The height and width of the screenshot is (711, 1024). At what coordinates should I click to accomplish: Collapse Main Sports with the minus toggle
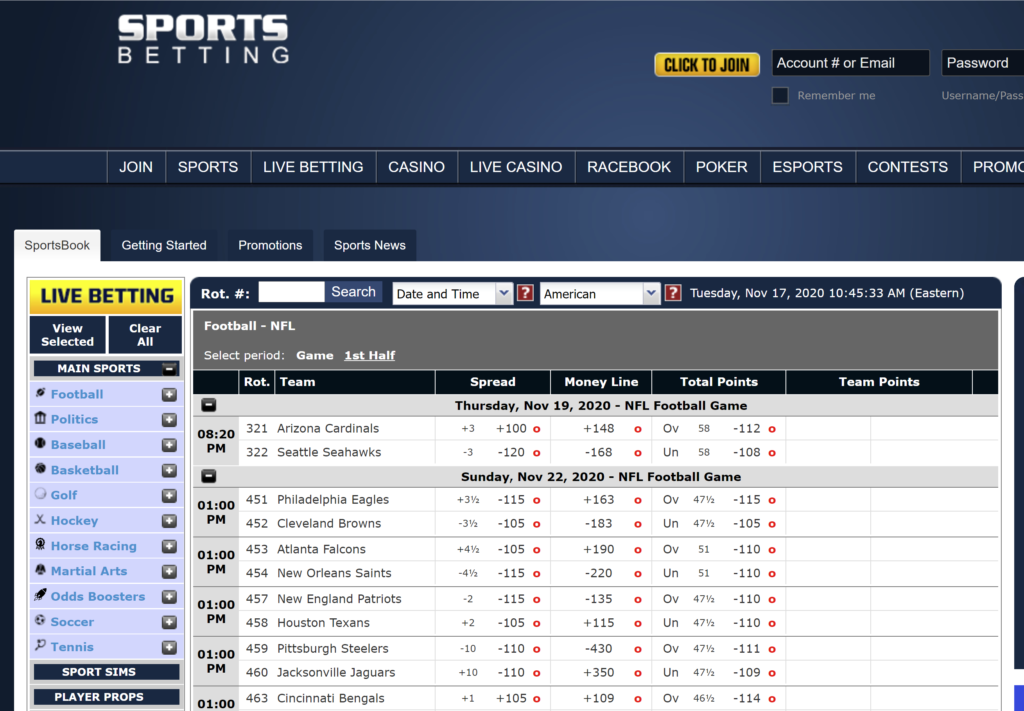pyautogui.click(x=169, y=368)
